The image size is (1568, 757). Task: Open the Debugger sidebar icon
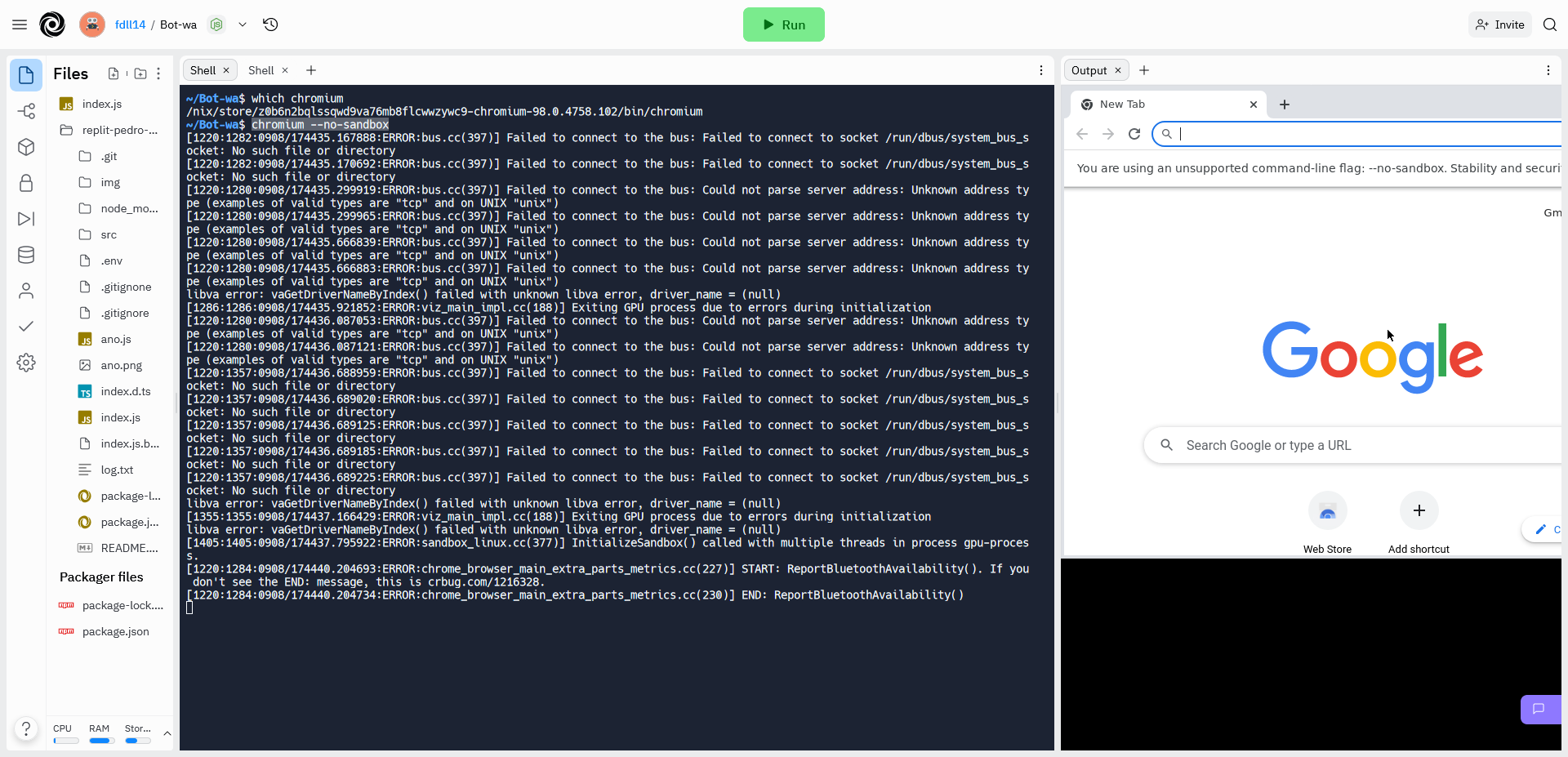click(26, 219)
